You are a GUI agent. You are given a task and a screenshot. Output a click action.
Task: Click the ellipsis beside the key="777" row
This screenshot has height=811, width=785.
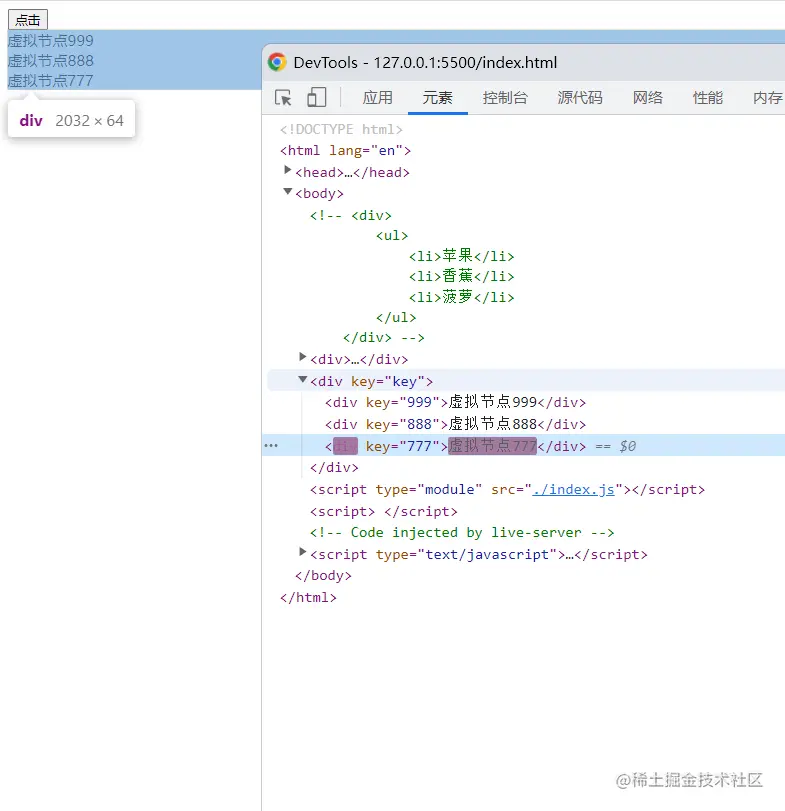271,445
